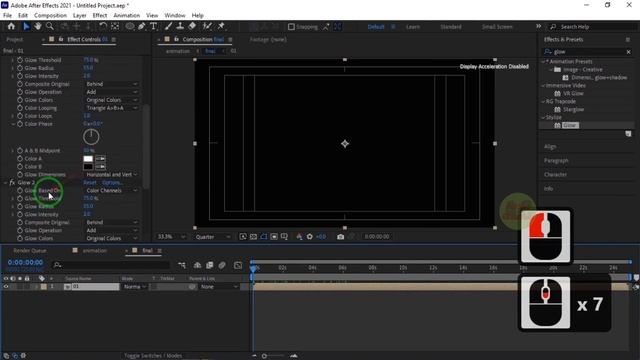
Task: Collapse the Glow 2 effect group
Action: pos(5,182)
